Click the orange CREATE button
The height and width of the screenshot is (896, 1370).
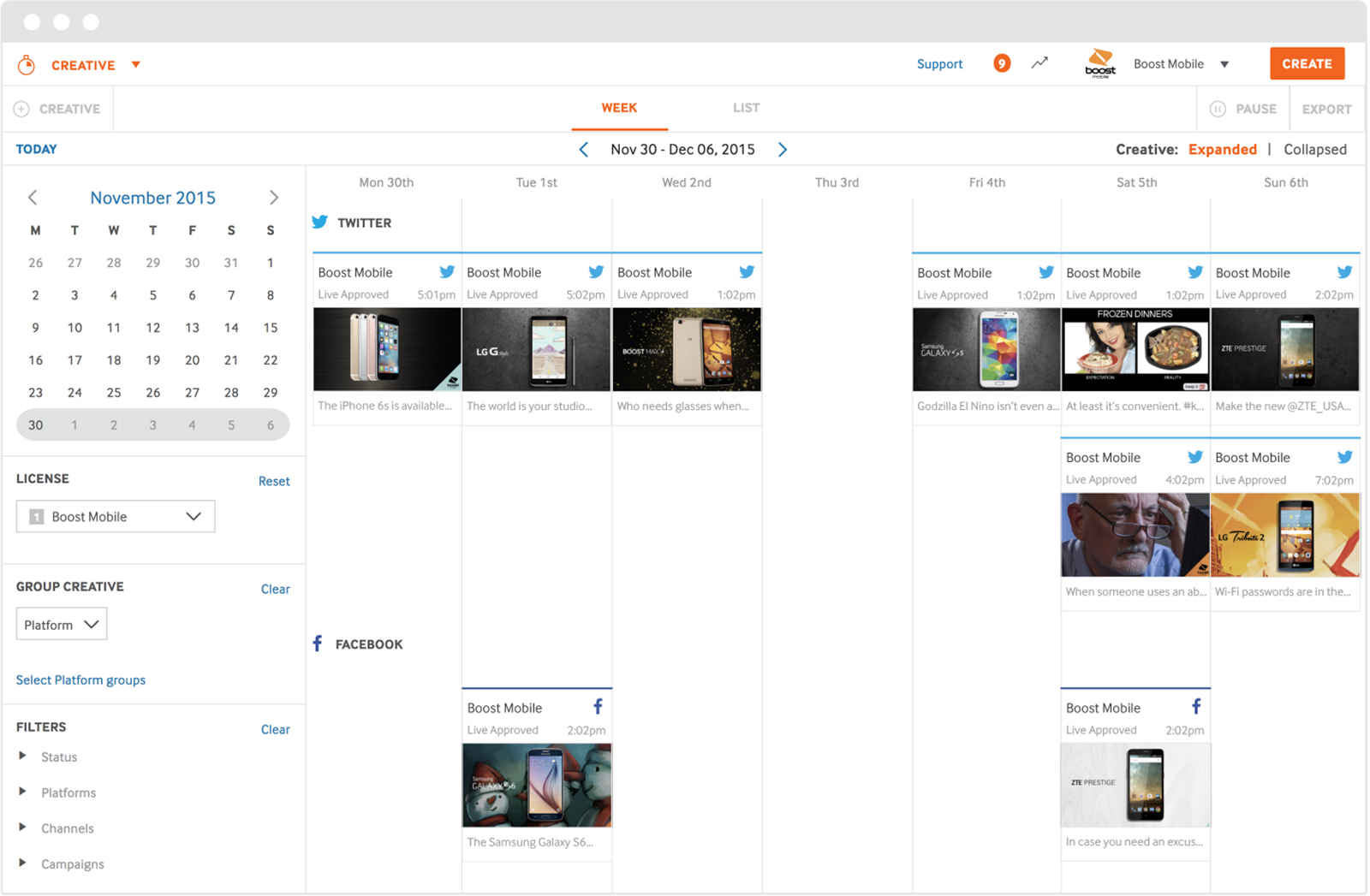pos(1307,64)
